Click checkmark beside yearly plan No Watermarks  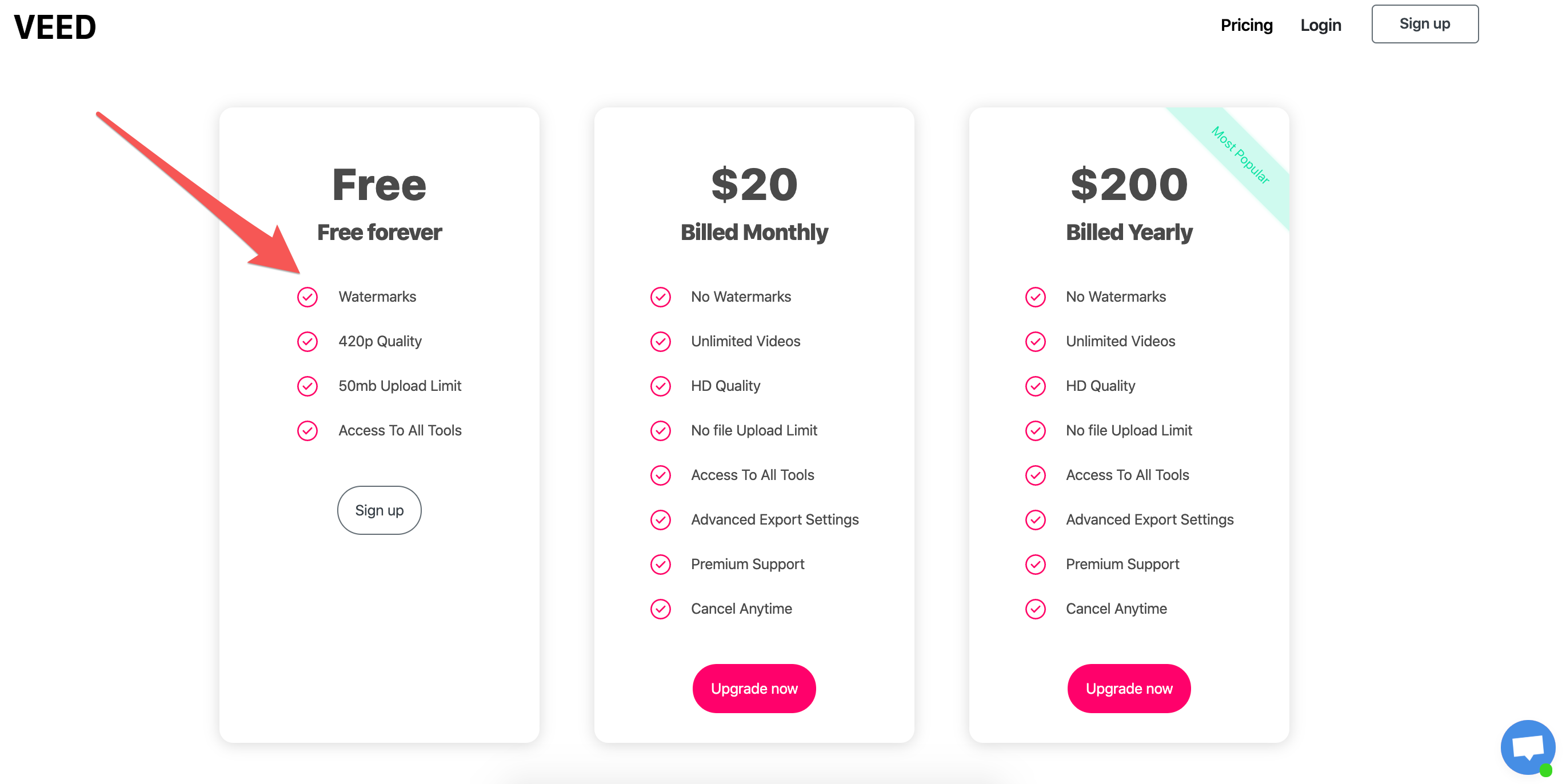[x=1035, y=297]
